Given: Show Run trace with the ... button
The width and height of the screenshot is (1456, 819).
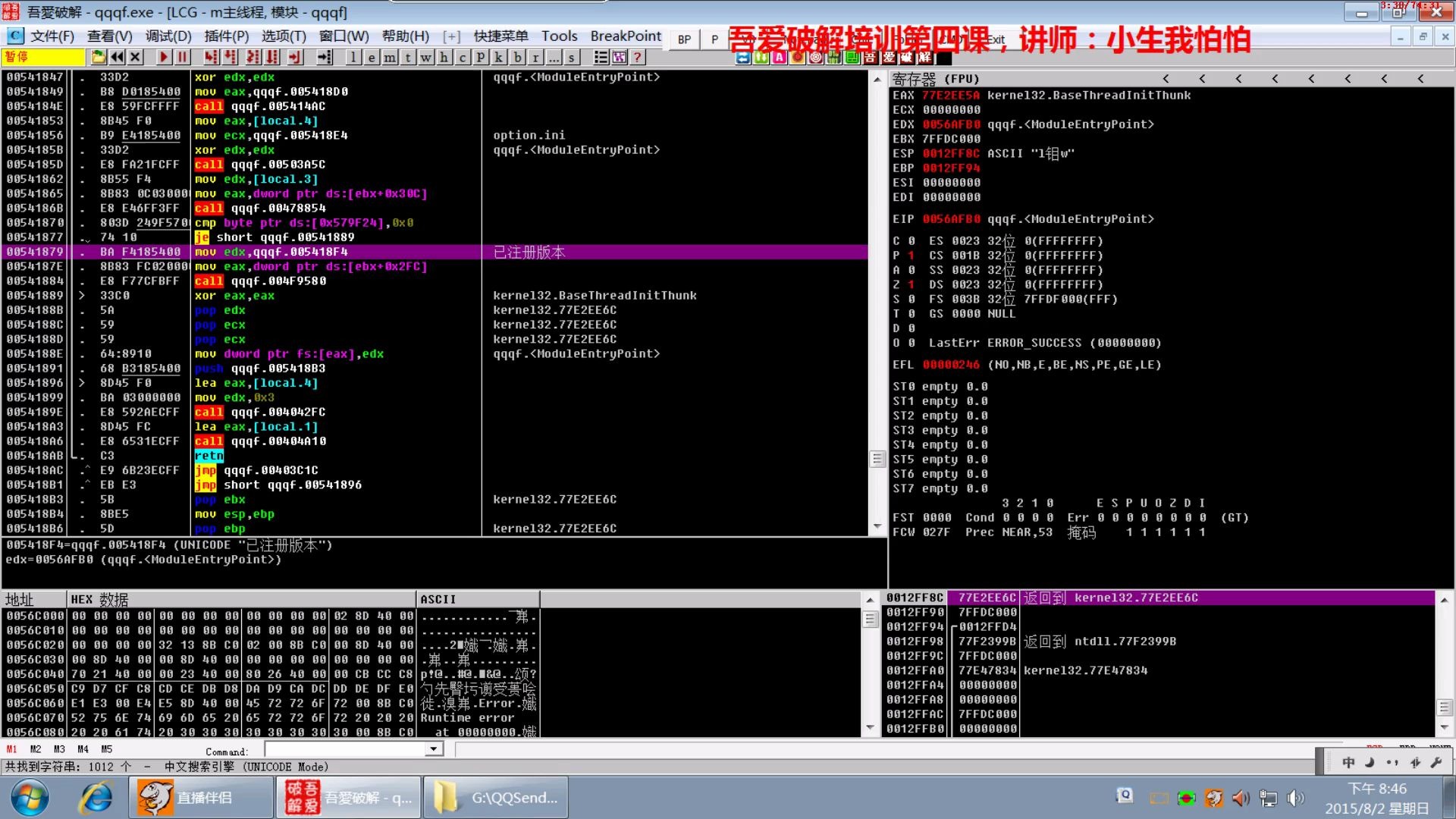Looking at the screenshot, I should coord(554,57).
